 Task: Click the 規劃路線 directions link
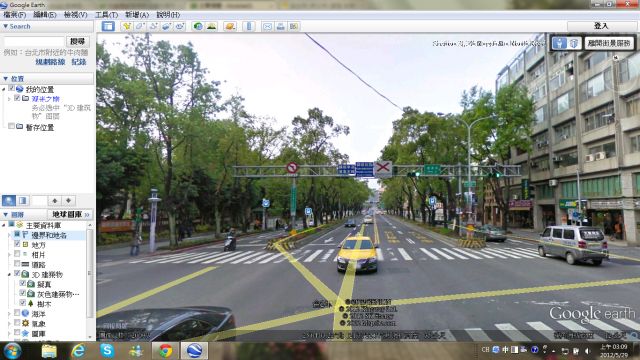pyautogui.click(x=50, y=62)
